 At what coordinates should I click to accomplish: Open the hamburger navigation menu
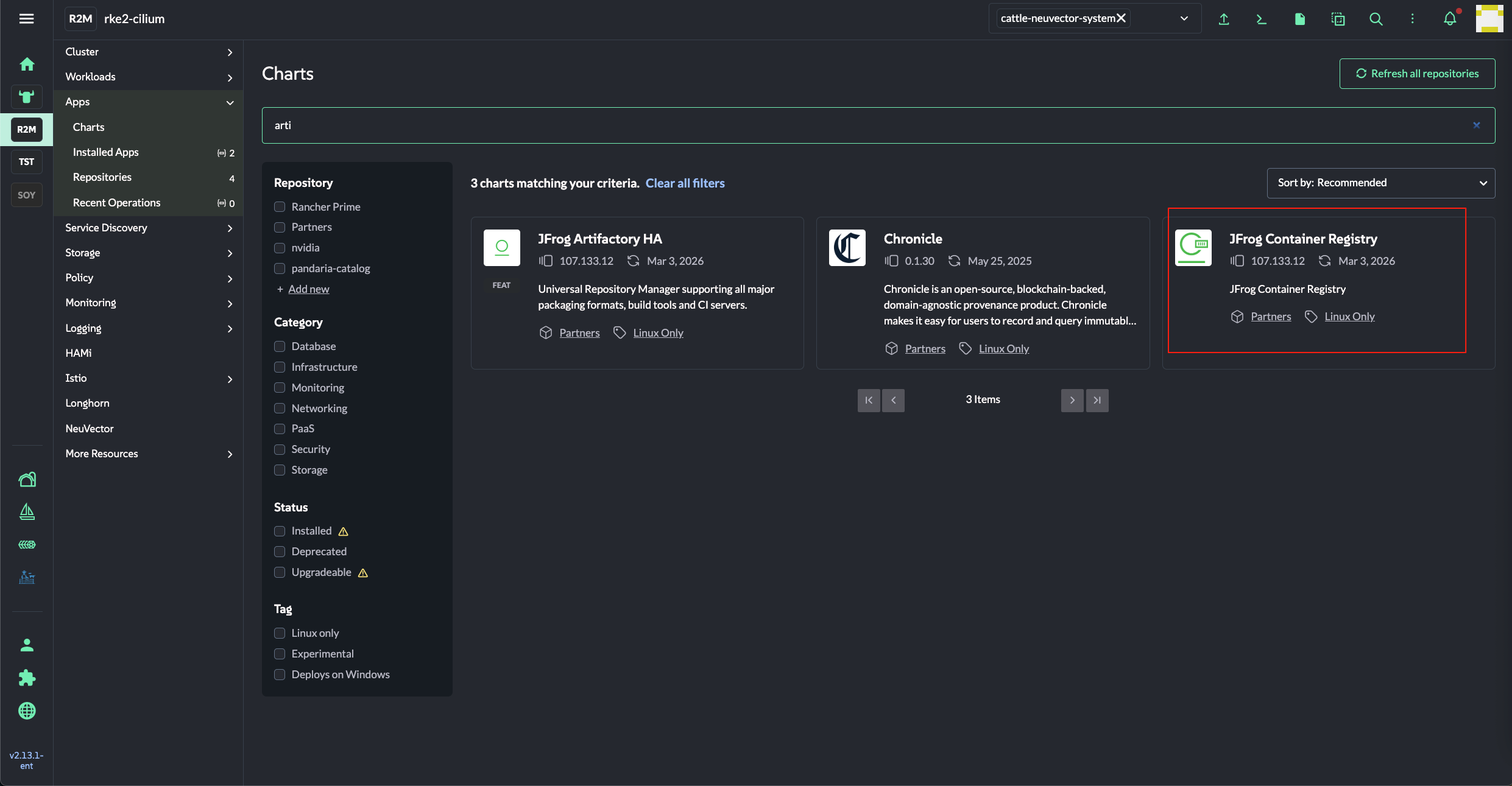click(26, 19)
